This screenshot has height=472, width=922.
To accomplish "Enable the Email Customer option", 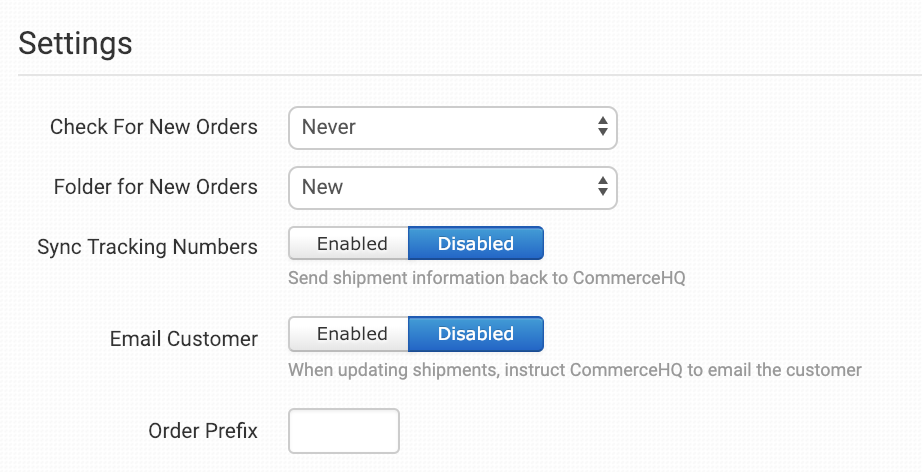I will coord(351,334).
